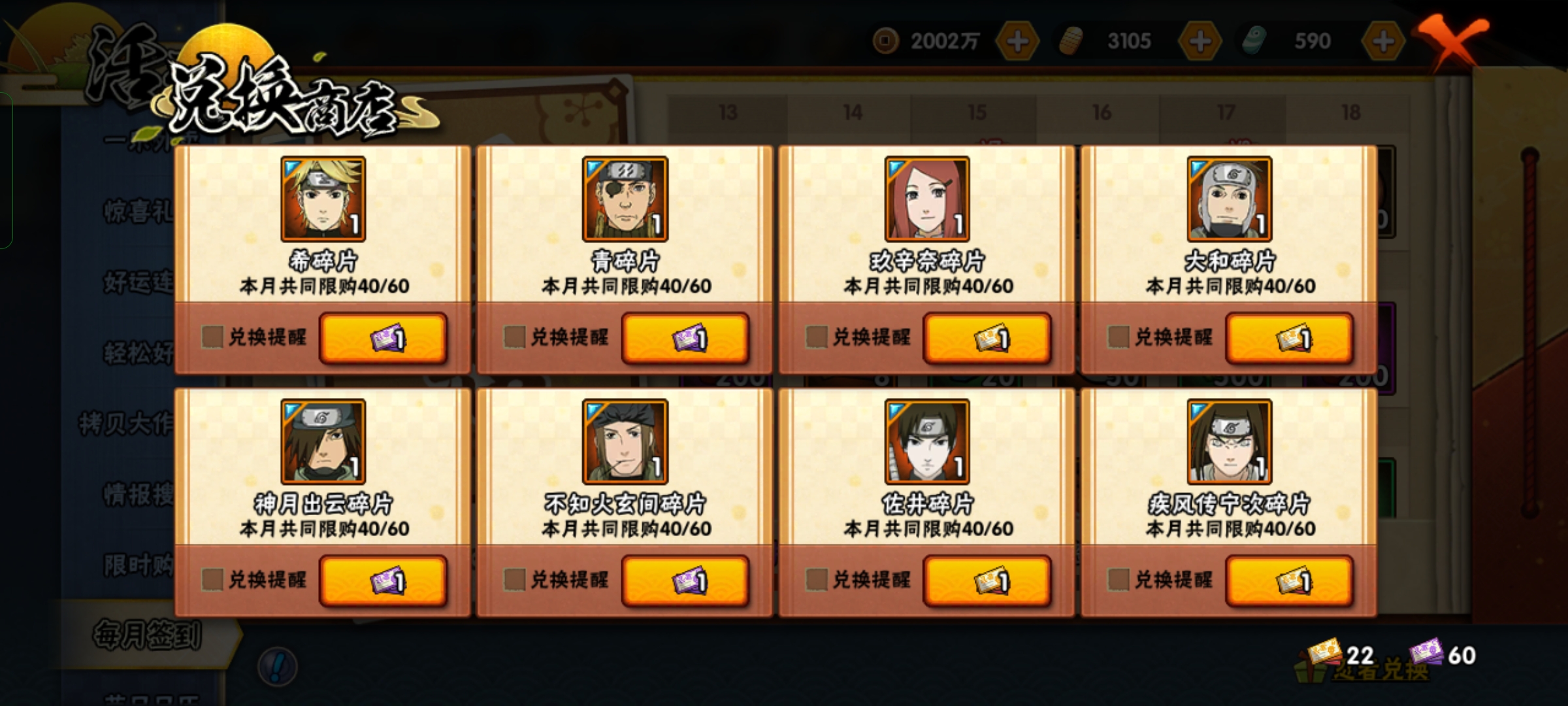Add more gold coins with plus button
This screenshot has height=706, width=1568.
pos(1017,42)
